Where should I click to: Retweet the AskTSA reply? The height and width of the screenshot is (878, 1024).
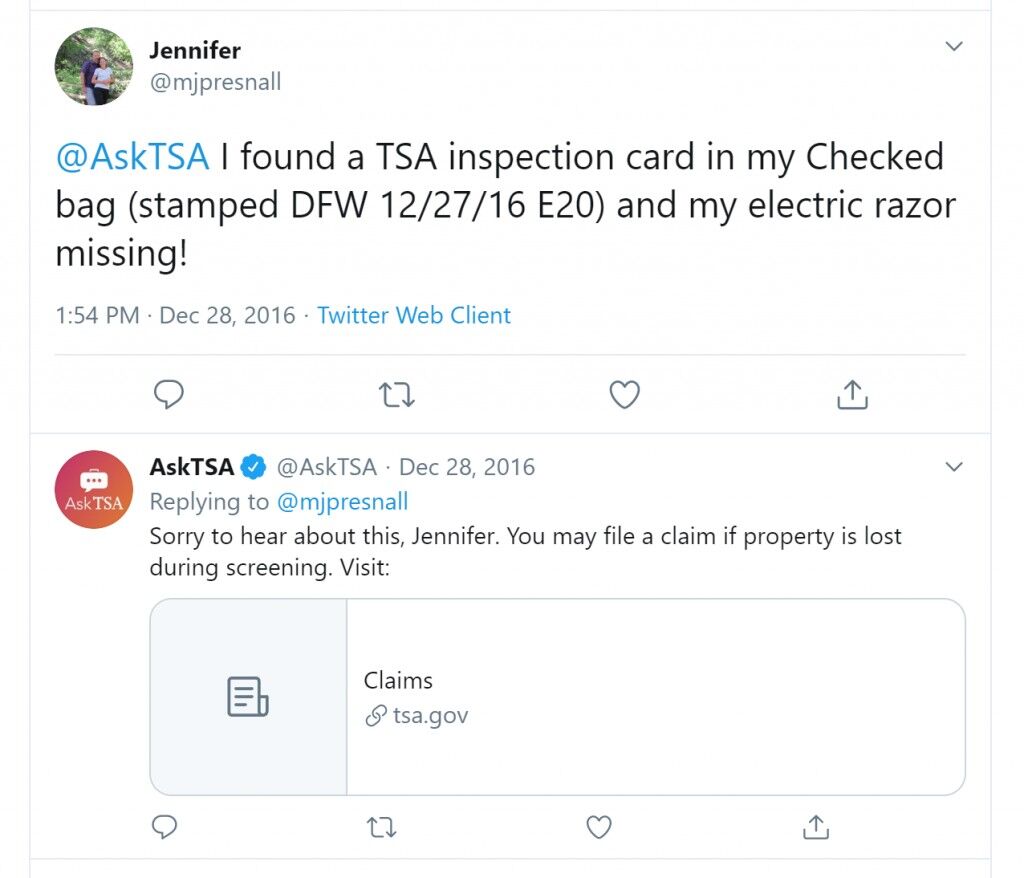click(381, 828)
